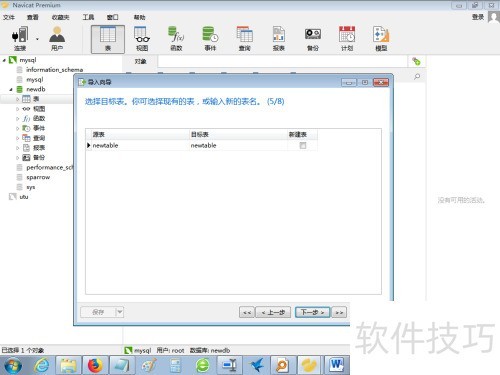Open the Help menu
The width and height of the screenshot is (500, 375).
pyautogui.click(x=139, y=17)
